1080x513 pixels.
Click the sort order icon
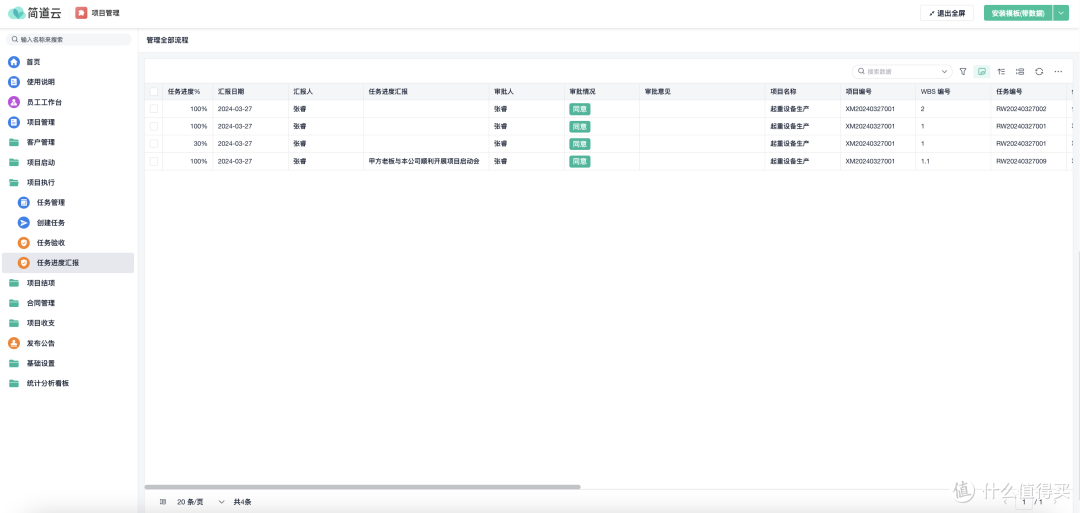[x=1001, y=72]
